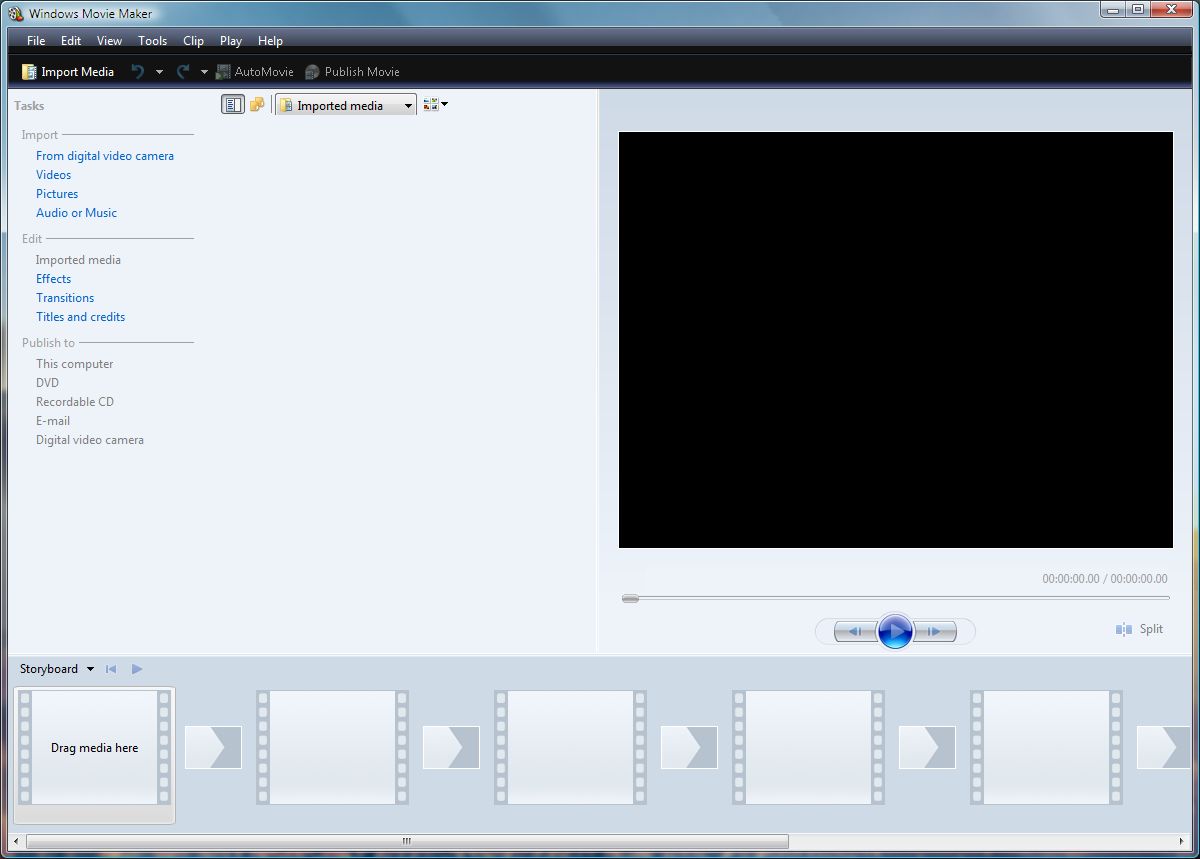
Task: Click the Previous Frame button
Action: [x=855, y=631]
